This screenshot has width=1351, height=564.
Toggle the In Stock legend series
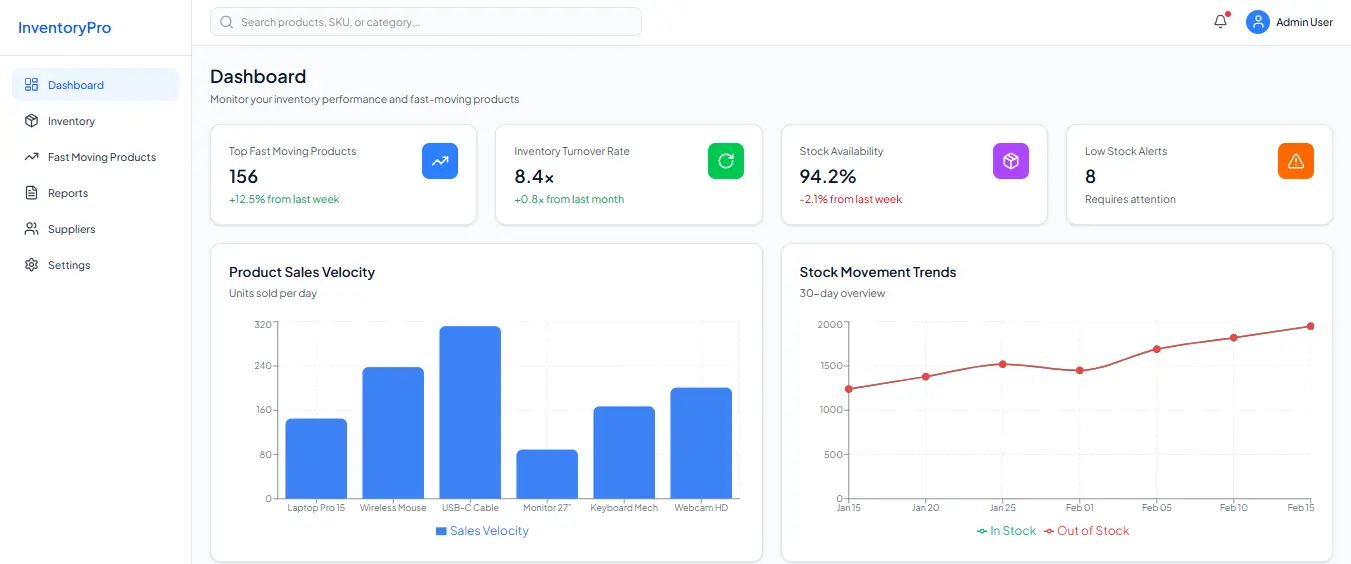[x=1006, y=531]
